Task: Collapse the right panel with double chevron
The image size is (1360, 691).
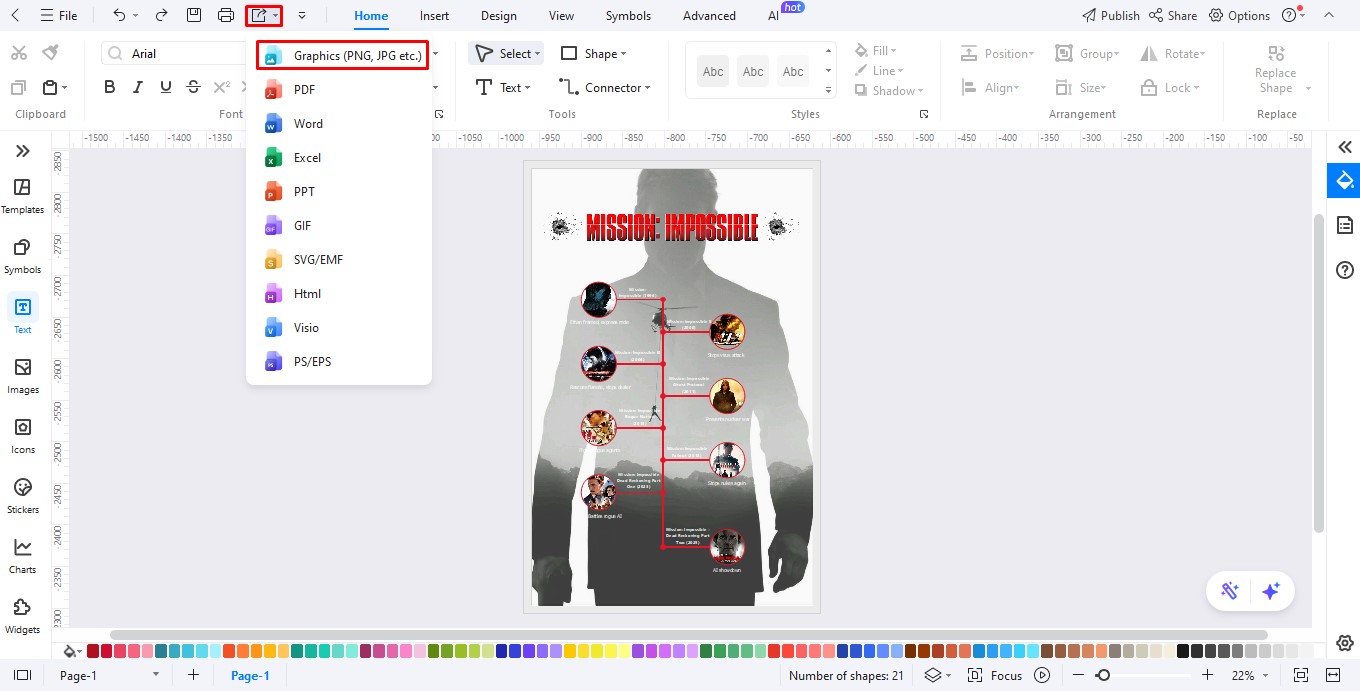Action: (x=1345, y=147)
